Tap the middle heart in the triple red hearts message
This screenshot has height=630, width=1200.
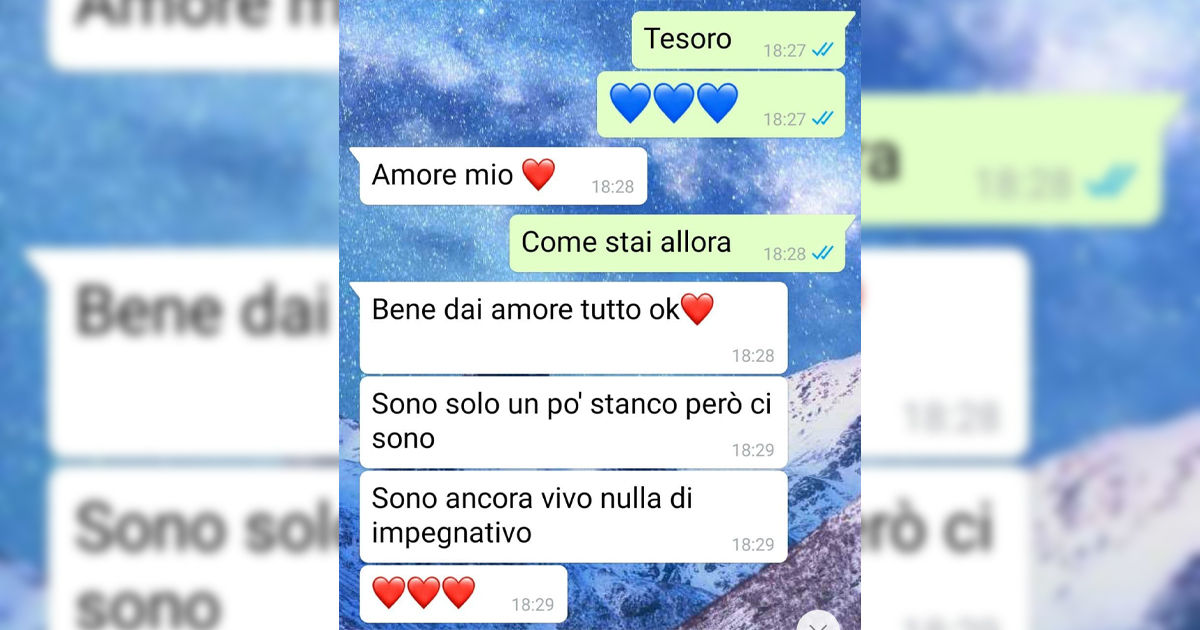[424, 592]
